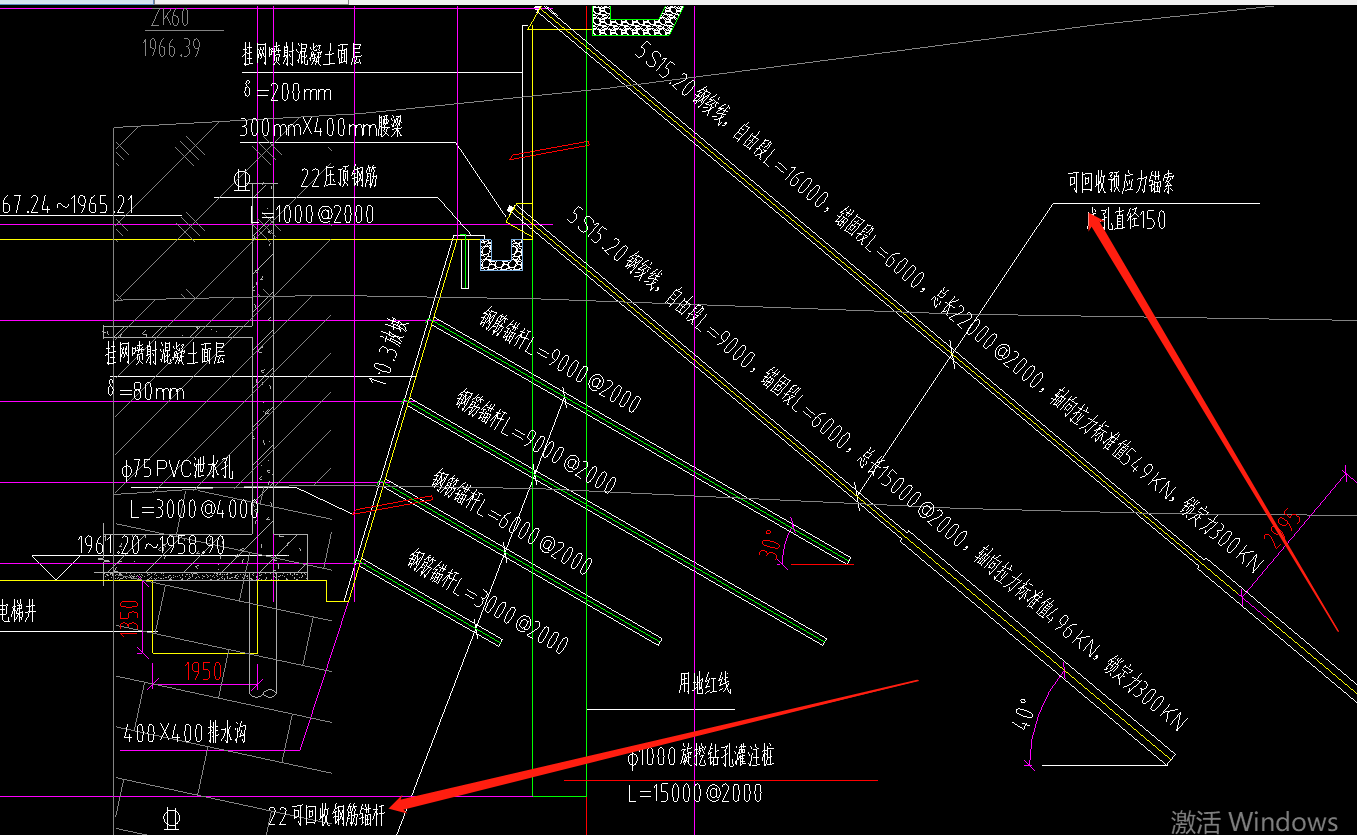Select the L=1000@2000 spacing text
Screen dimensions: 1357x835
coord(312,214)
